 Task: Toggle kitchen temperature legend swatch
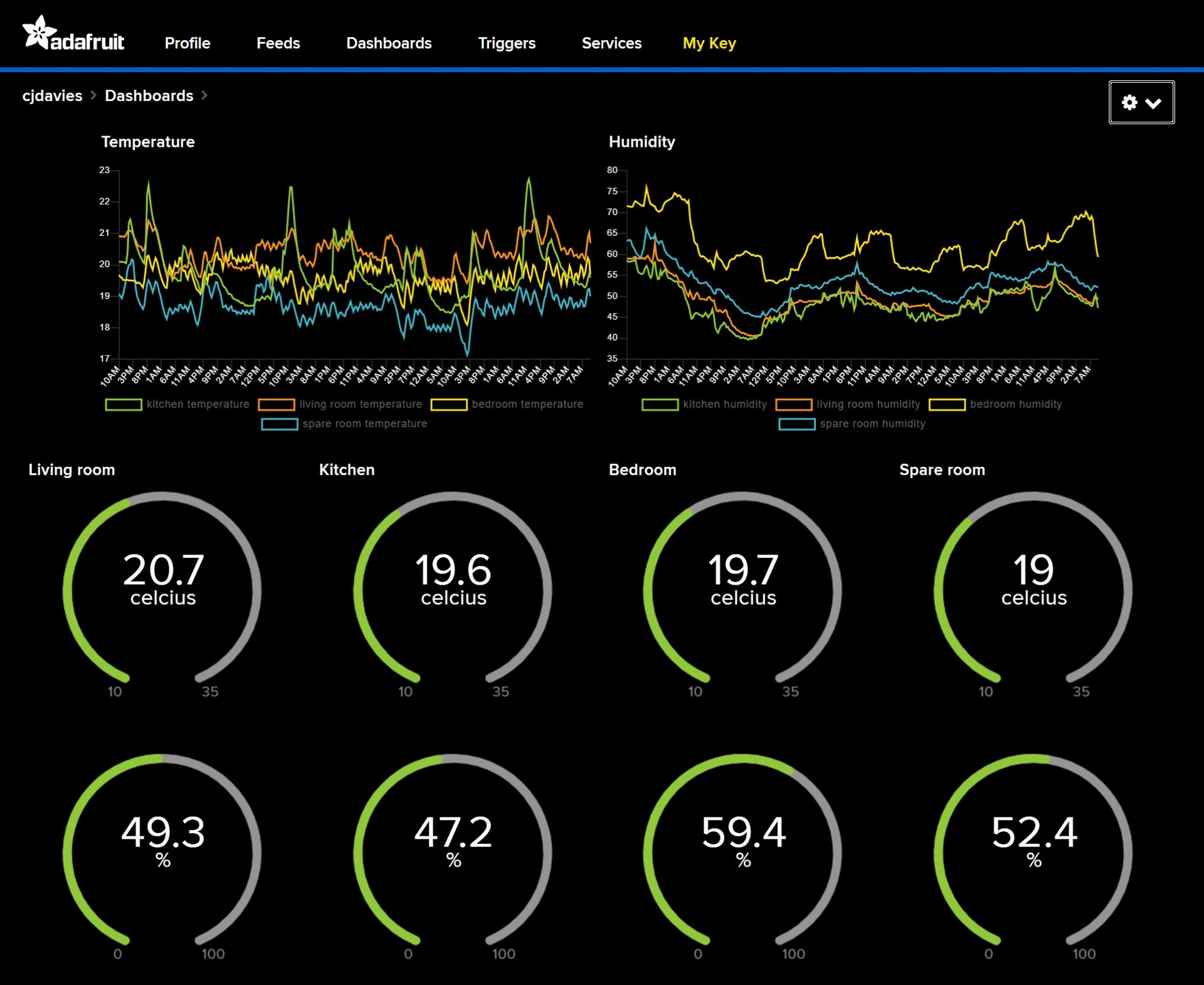[x=124, y=405]
